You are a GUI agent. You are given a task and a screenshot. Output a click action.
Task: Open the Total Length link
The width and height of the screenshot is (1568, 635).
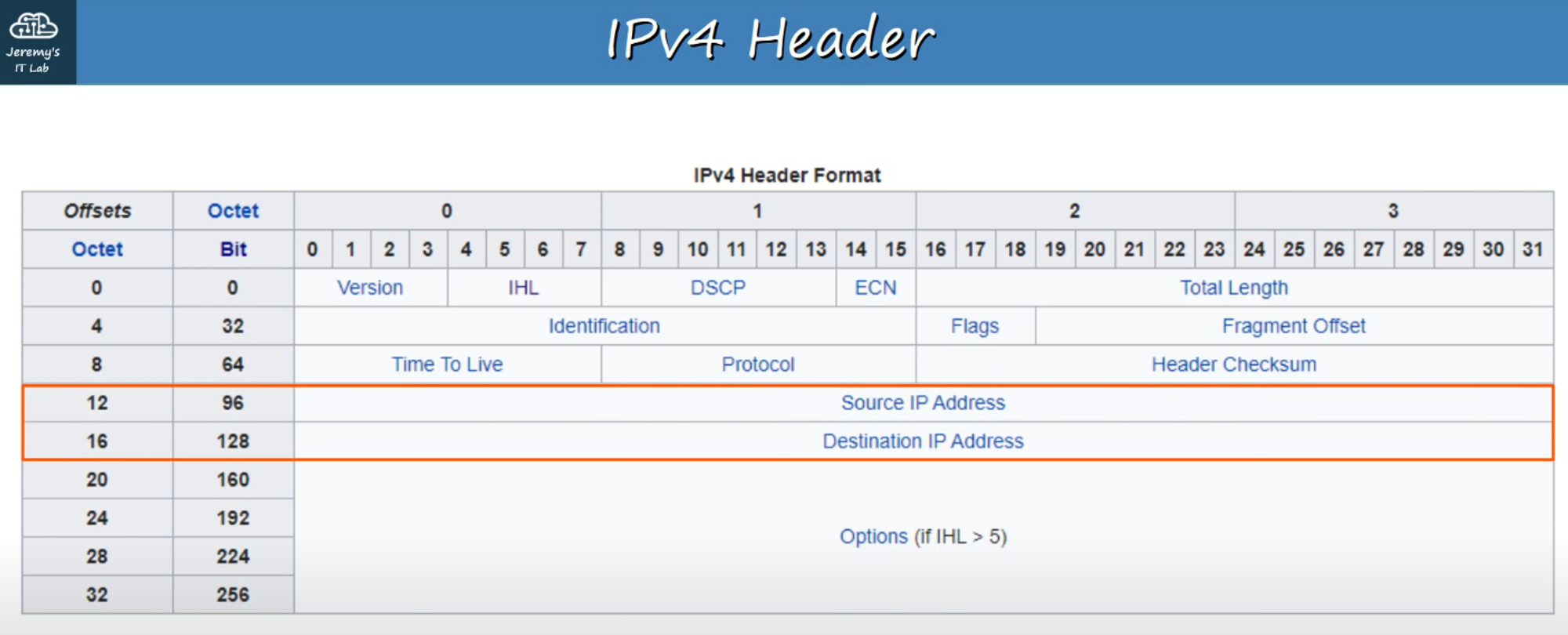(1234, 288)
